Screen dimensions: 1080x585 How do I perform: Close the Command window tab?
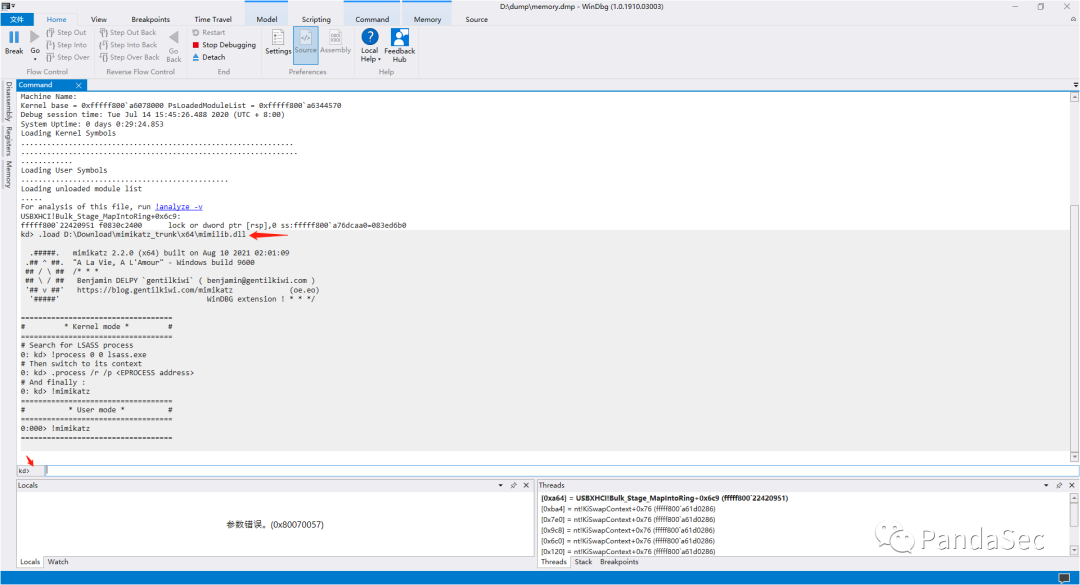tap(79, 85)
